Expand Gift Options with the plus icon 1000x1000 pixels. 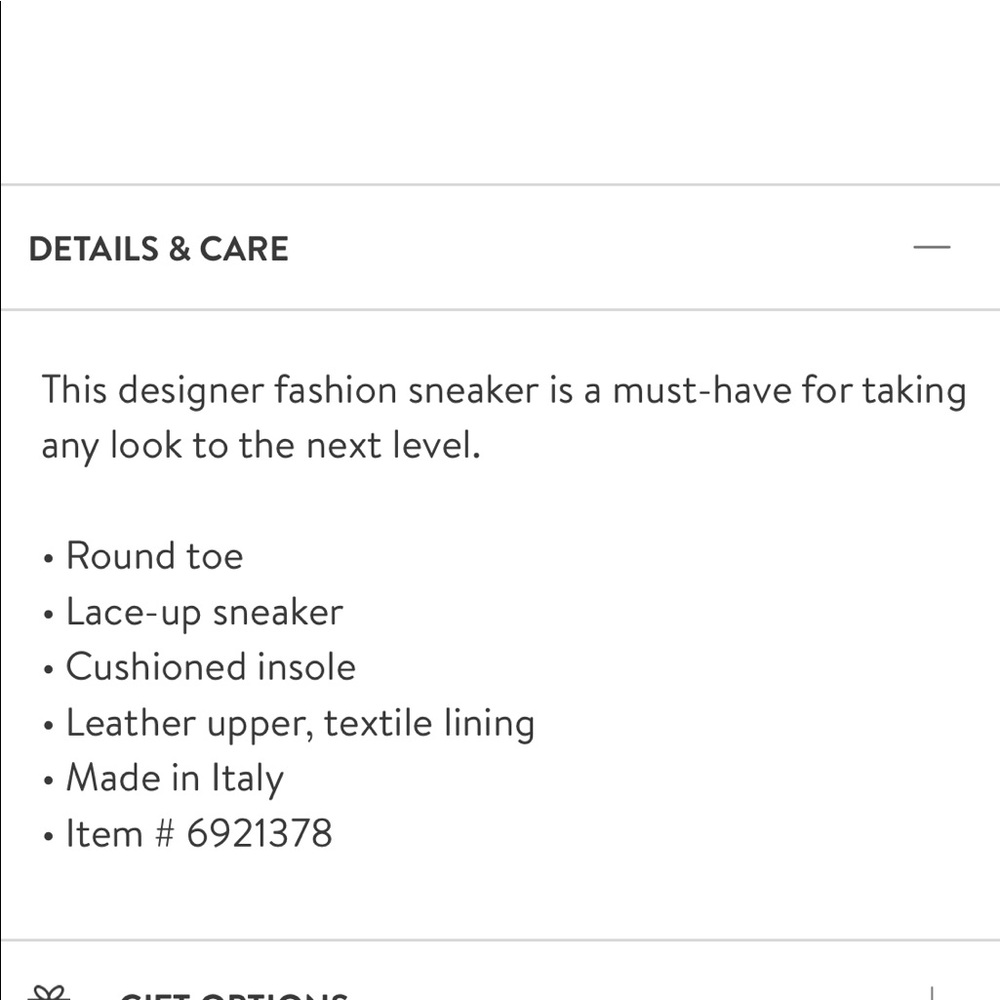click(932, 994)
